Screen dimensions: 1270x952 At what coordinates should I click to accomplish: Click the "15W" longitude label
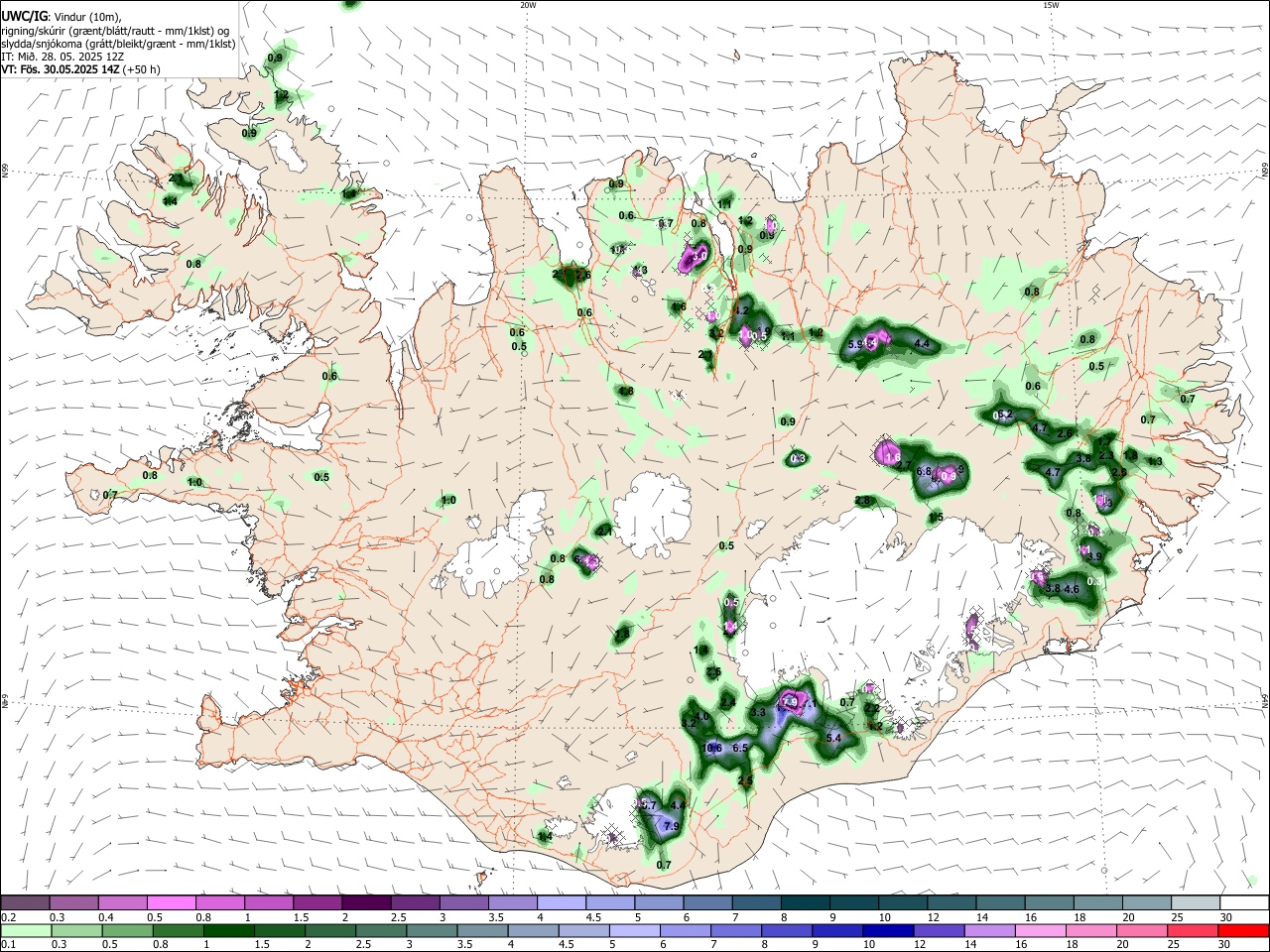coord(1051,5)
